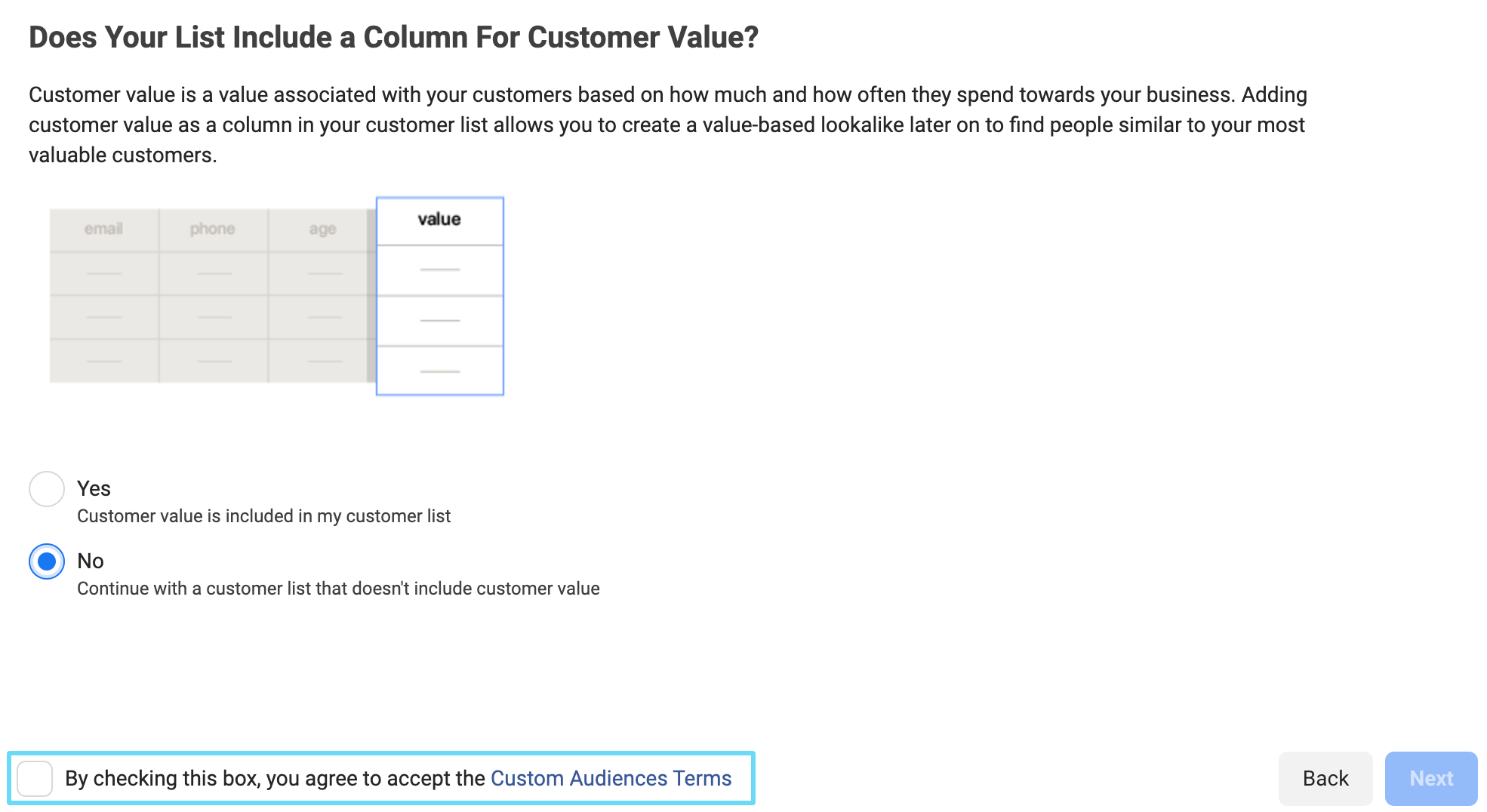The image size is (1487, 812).
Task: Click the Back button
Action: (x=1325, y=778)
